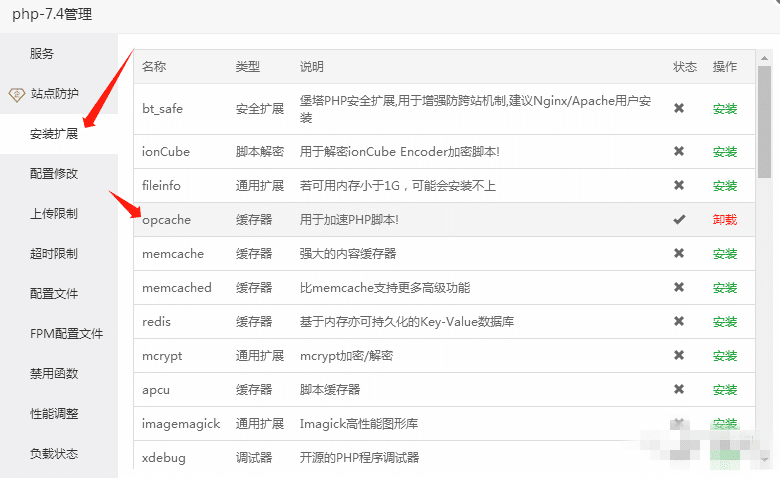Click the 安全扩展 type cell
The image size is (780, 478).
coord(260,109)
